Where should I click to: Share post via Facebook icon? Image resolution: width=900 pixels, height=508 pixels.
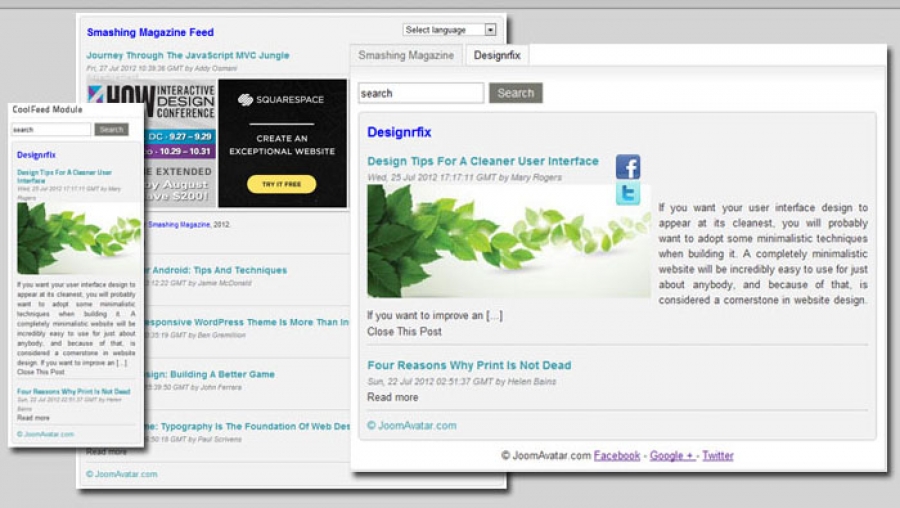628,167
